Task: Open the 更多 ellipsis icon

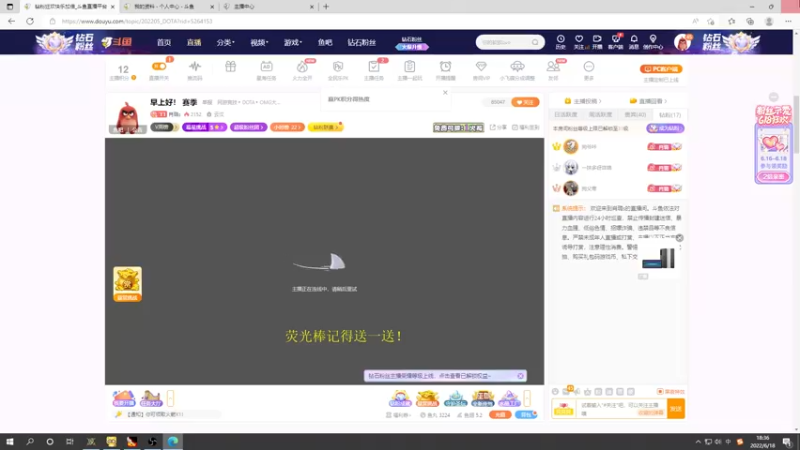Action: (x=589, y=66)
